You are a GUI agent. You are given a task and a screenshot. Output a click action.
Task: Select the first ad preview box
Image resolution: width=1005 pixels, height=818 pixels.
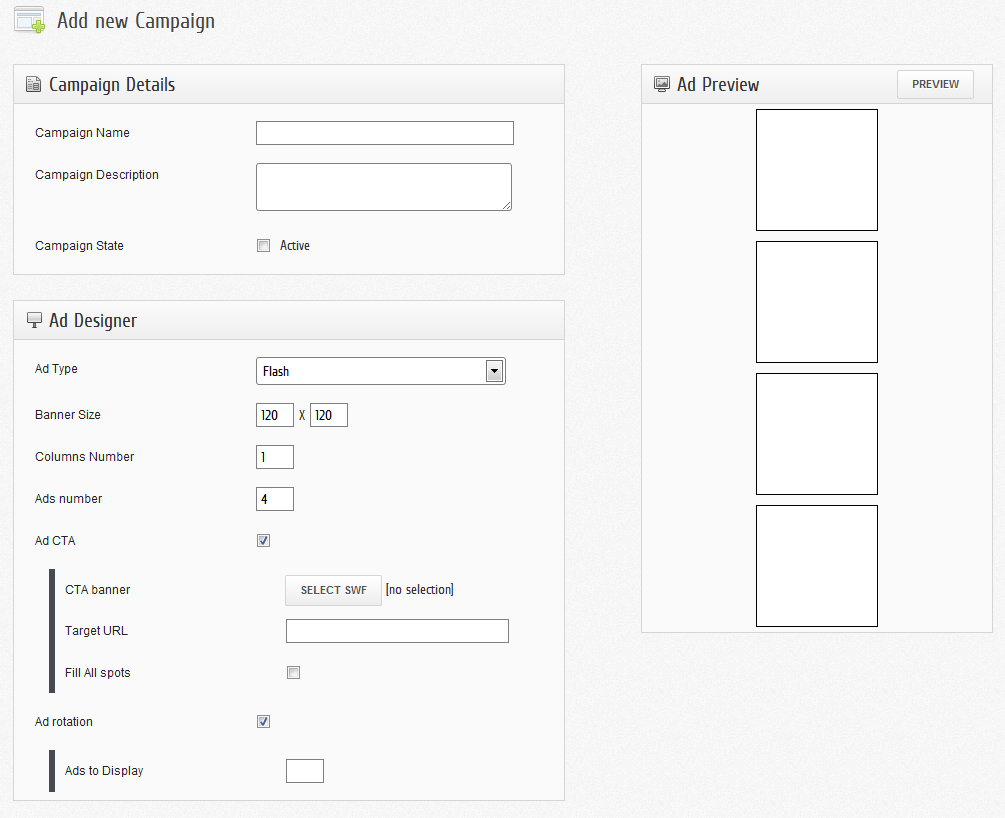(x=817, y=170)
